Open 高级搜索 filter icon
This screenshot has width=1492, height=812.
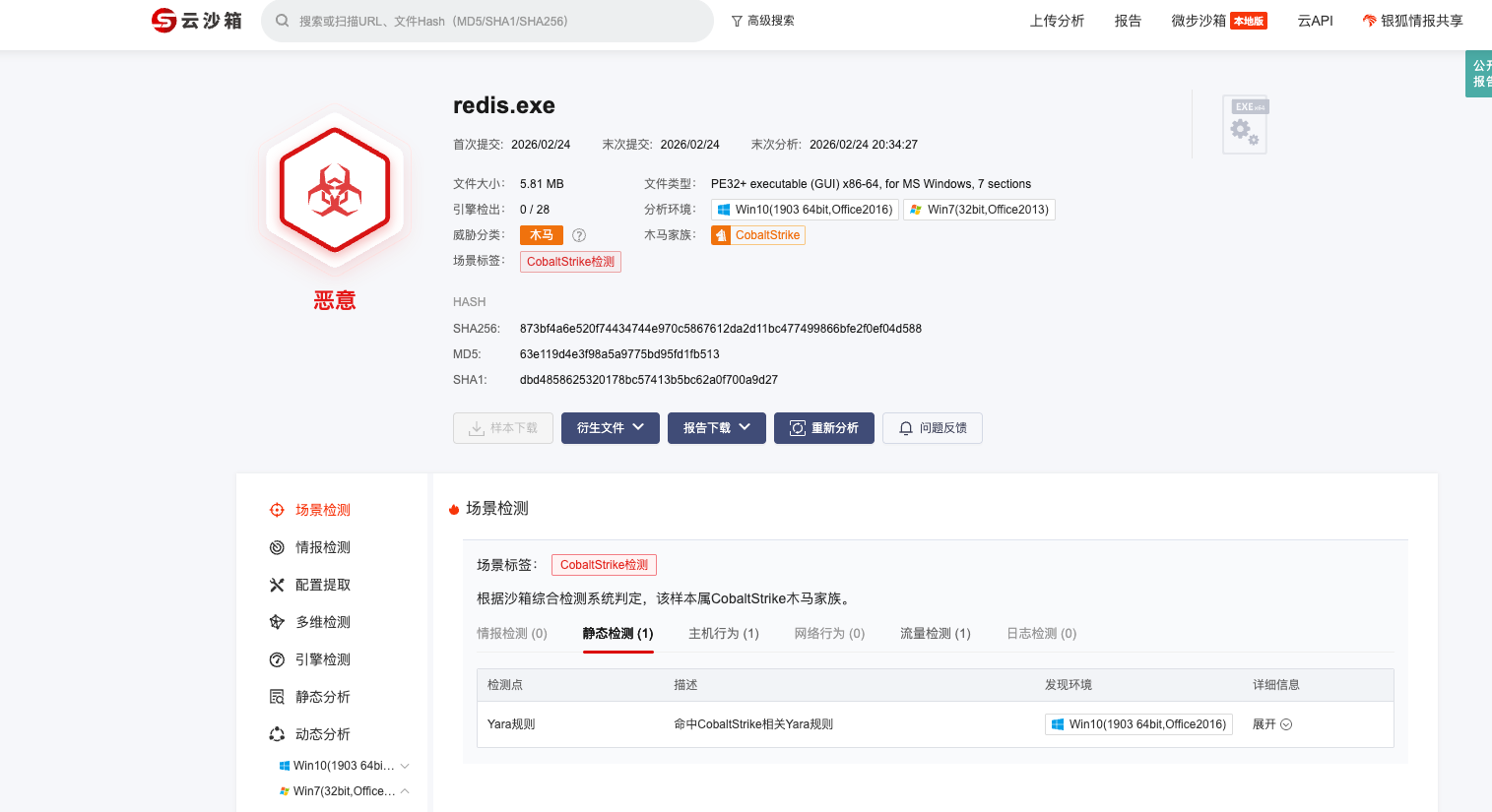pyautogui.click(x=737, y=21)
